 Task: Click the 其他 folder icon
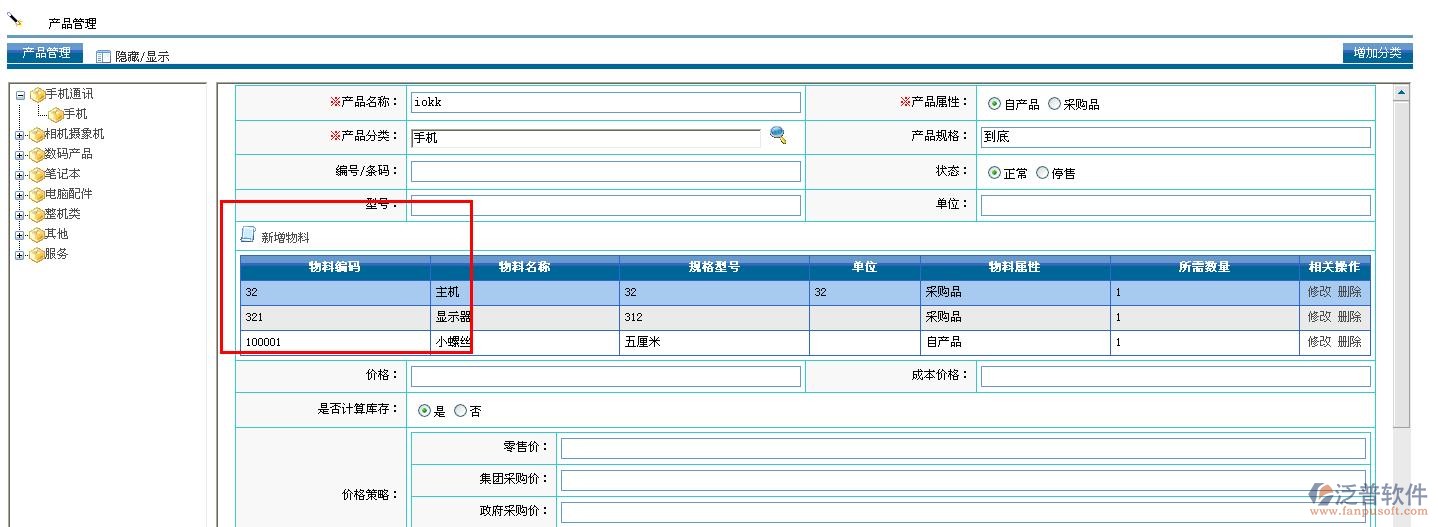37,234
